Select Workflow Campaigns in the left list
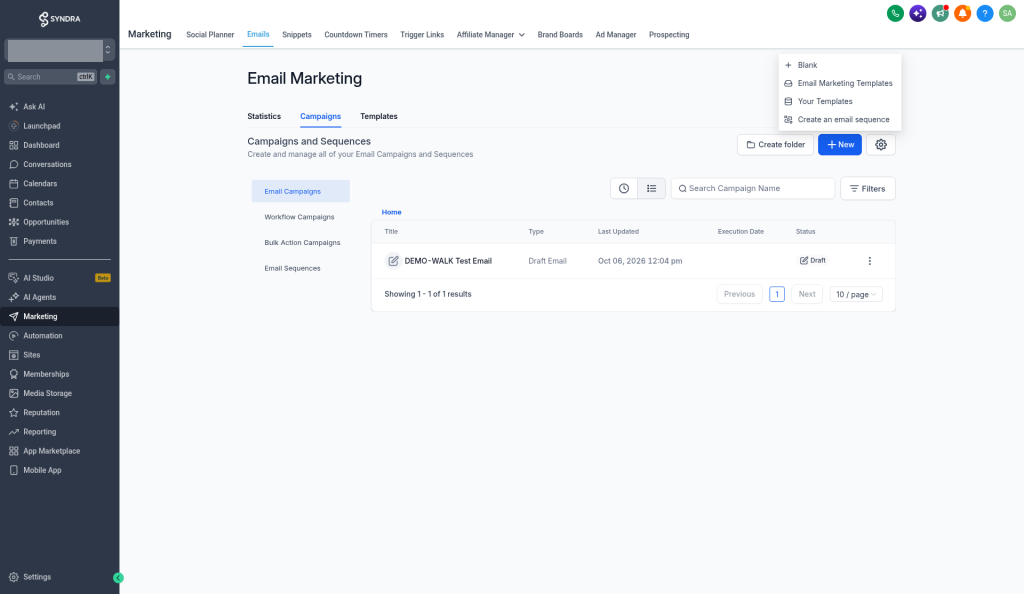 (300, 217)
